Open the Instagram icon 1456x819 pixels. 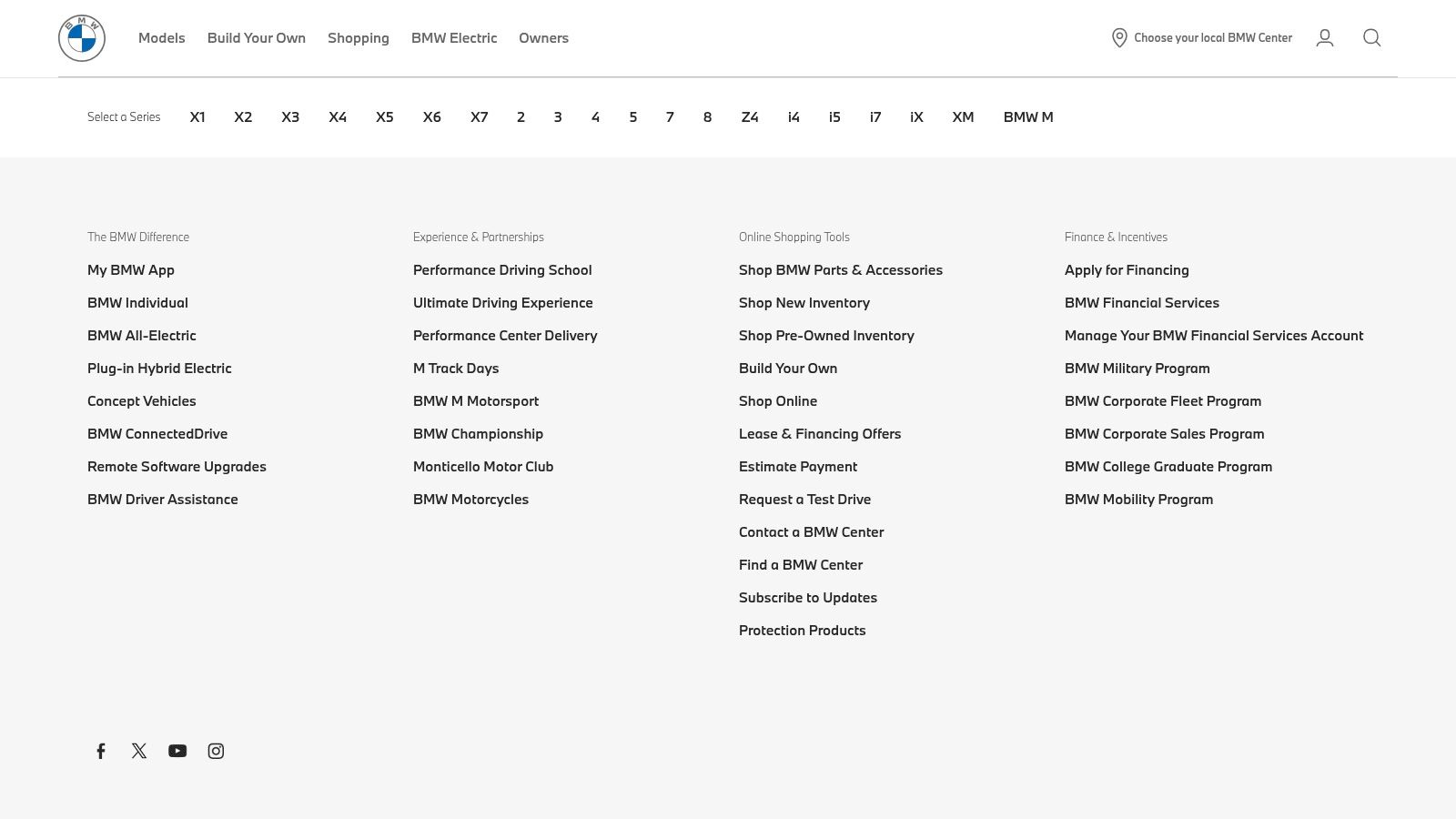coord(216,751)
